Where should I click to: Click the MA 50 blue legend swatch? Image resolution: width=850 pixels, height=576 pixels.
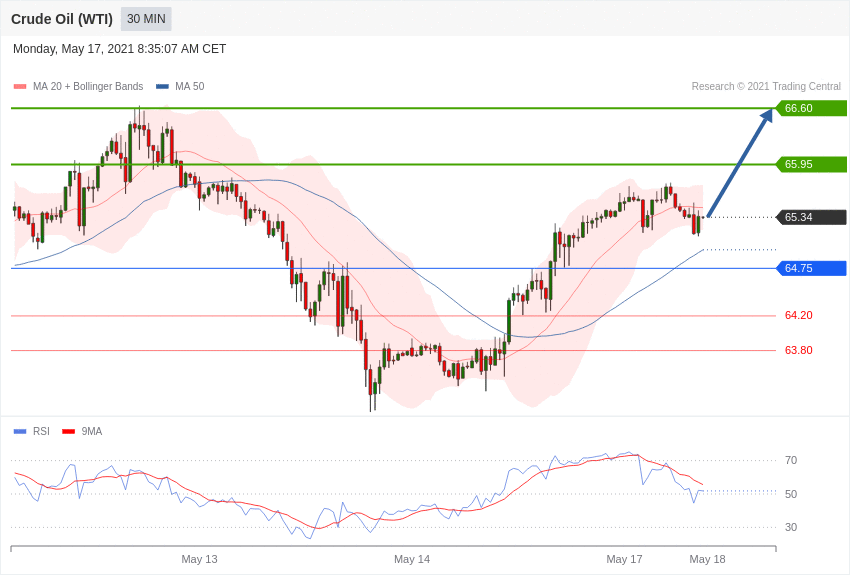(162, 86)
